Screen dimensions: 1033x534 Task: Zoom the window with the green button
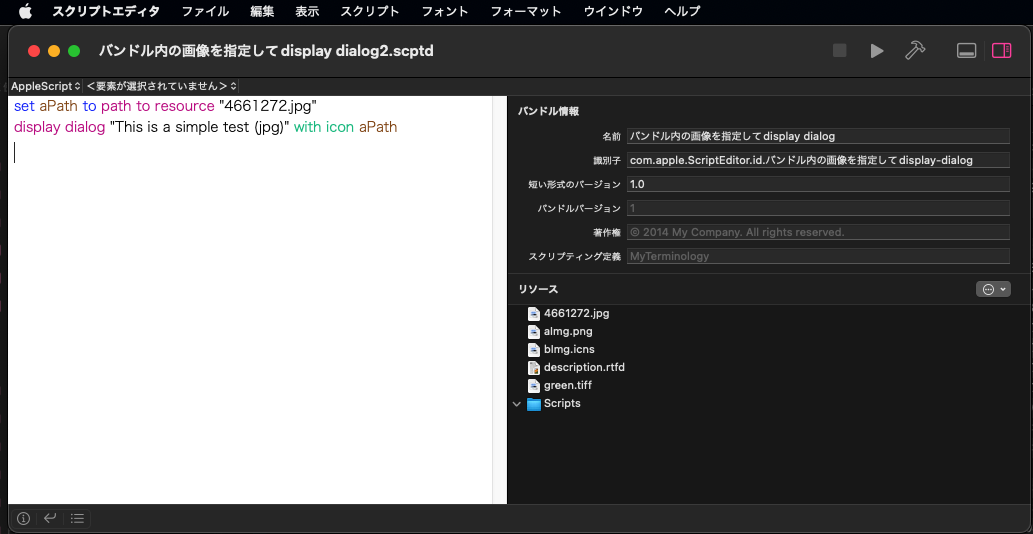[74, 51]
